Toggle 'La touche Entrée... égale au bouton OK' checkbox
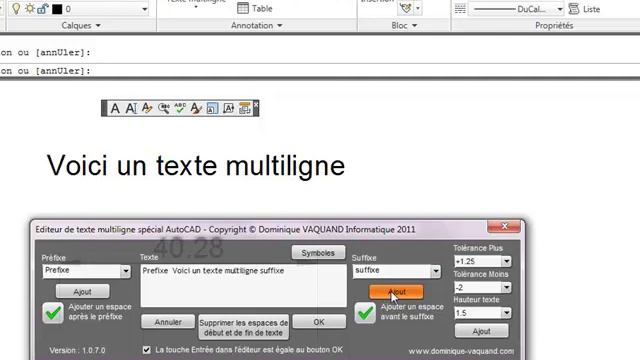 click(x=147, y=350)
